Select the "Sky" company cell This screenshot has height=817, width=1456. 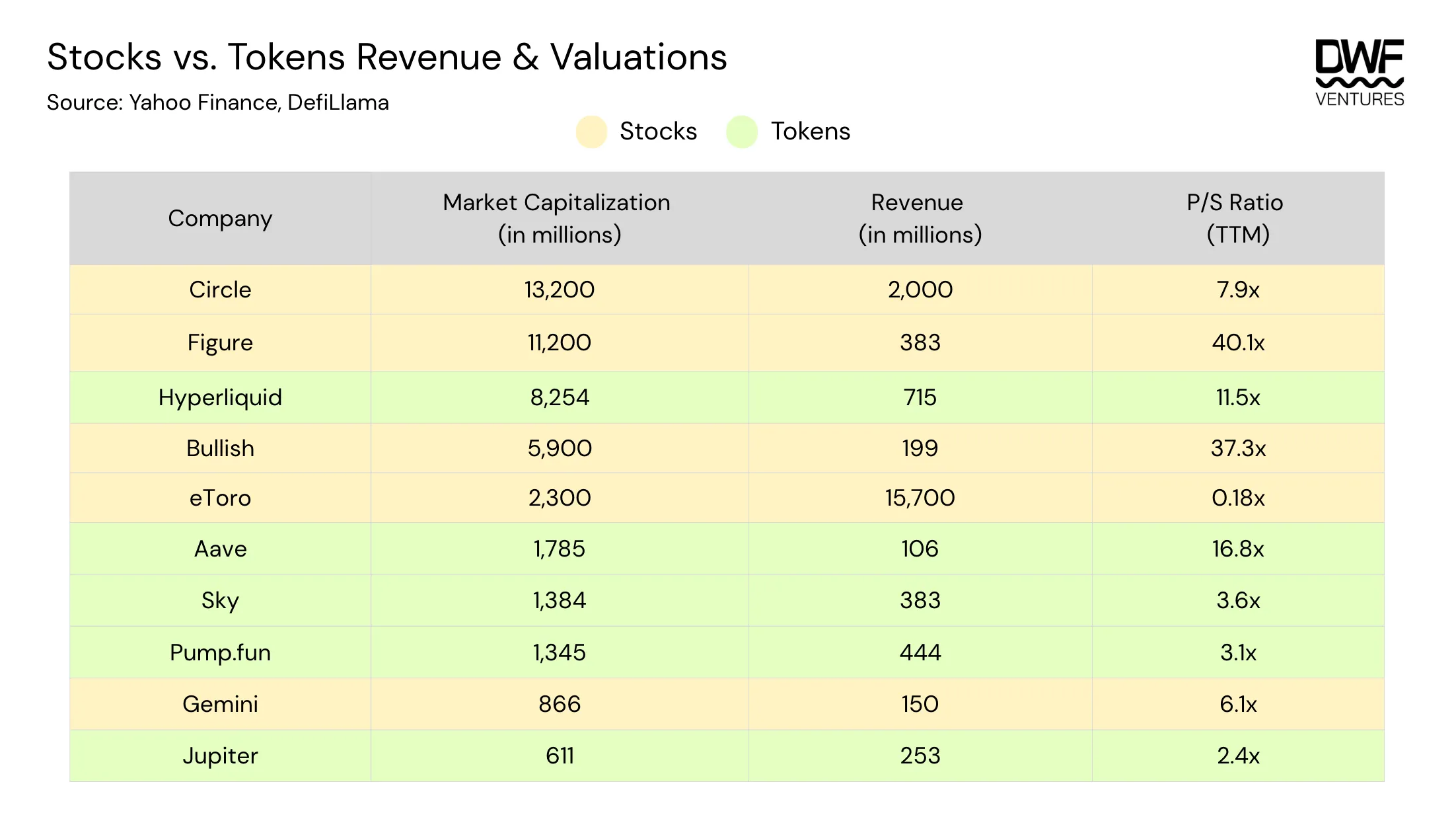pos(220,601)
